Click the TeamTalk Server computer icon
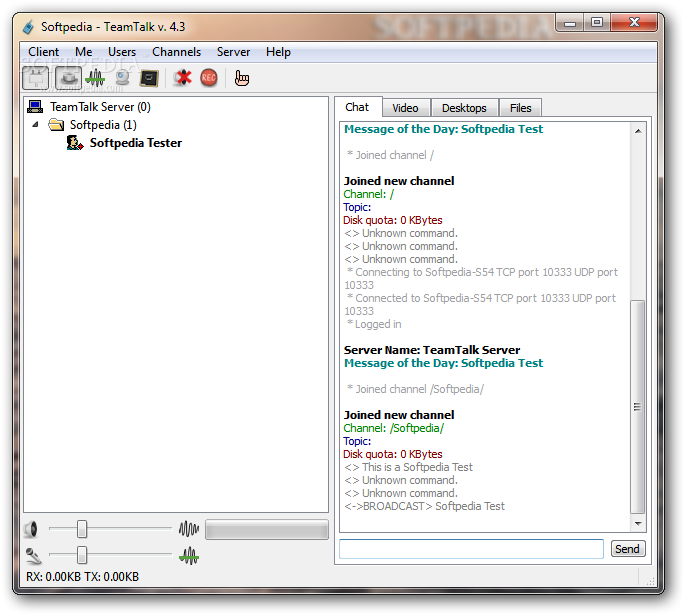Image resolution: width=685 pixels, height=615 pixels. coord(35,107)
